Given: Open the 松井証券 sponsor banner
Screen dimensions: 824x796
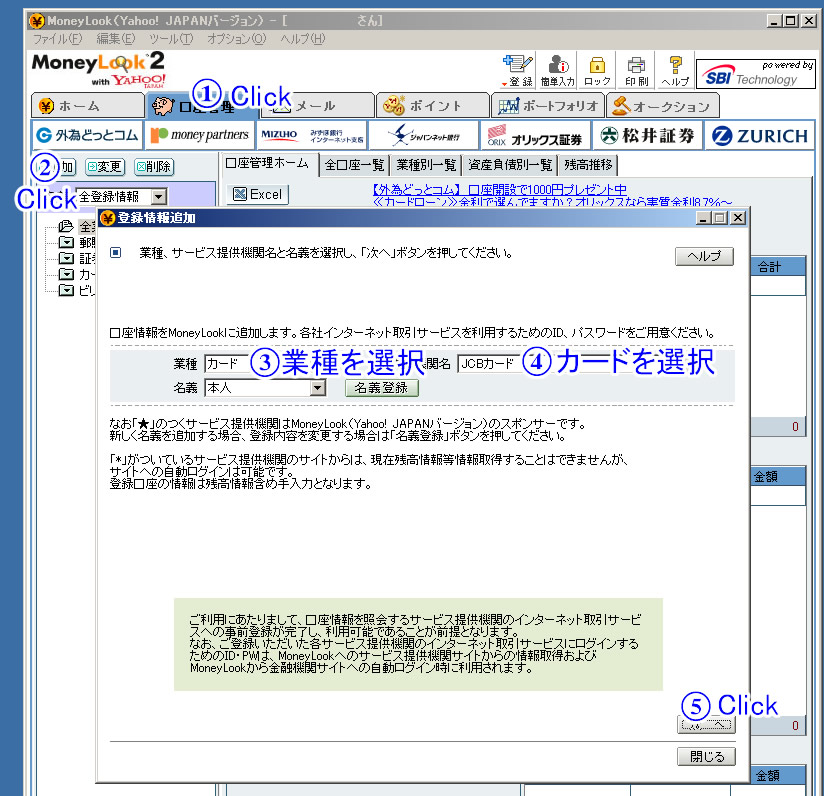Looking at the screenshot, I should [648, 136].
